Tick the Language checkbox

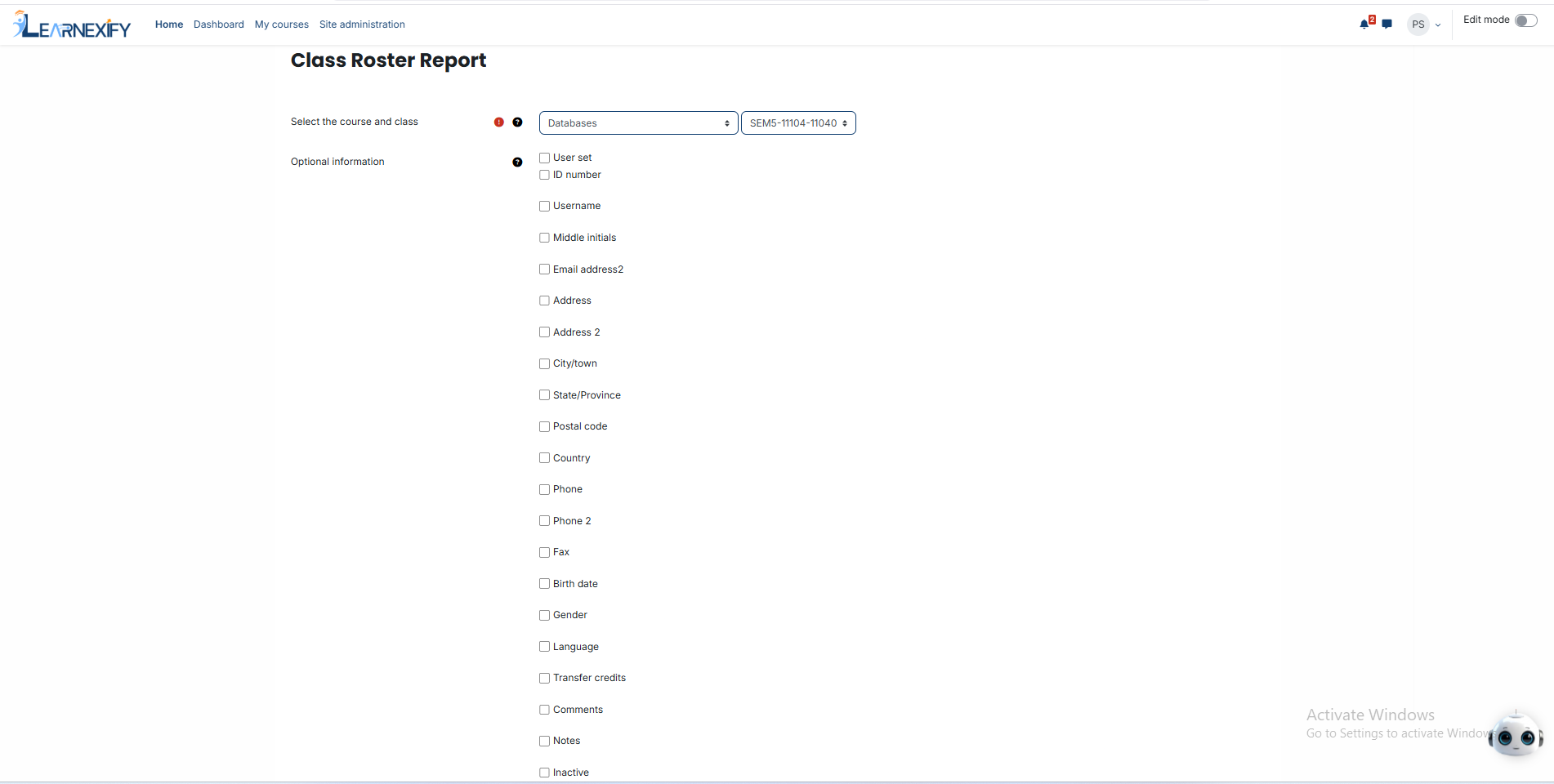click(x=544, y=646)
